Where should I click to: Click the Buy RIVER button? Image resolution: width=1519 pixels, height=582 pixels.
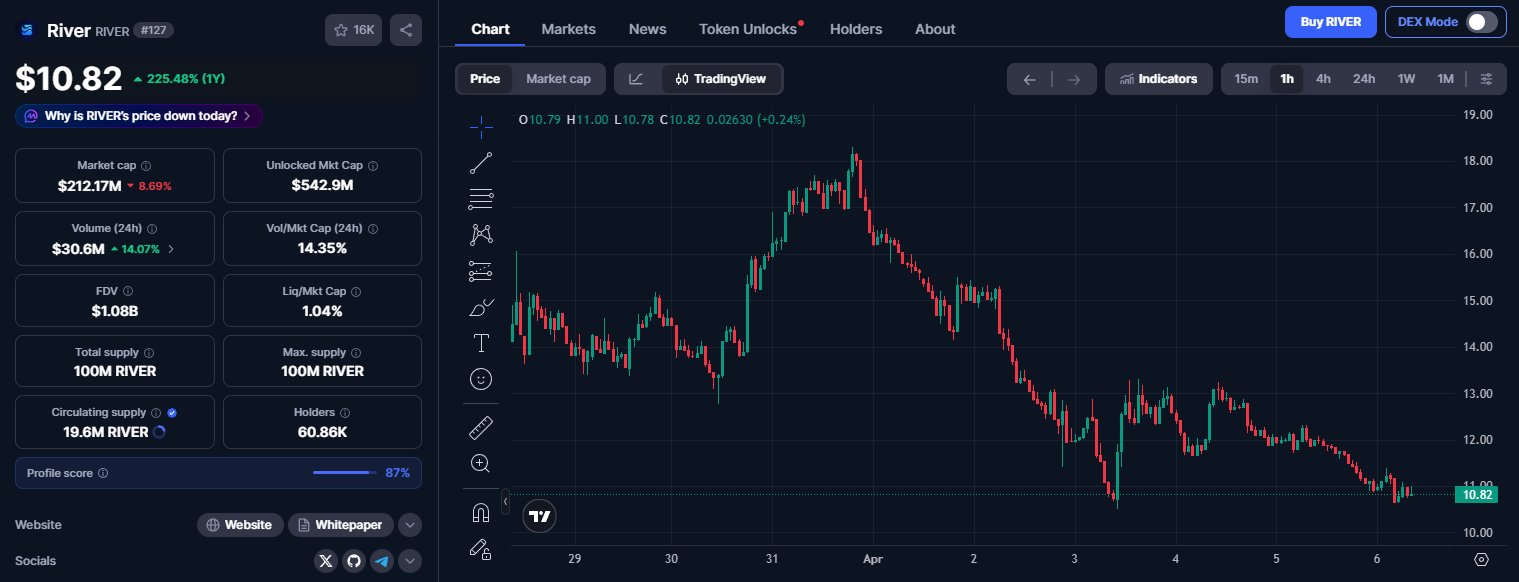[x=1330, y=22]
